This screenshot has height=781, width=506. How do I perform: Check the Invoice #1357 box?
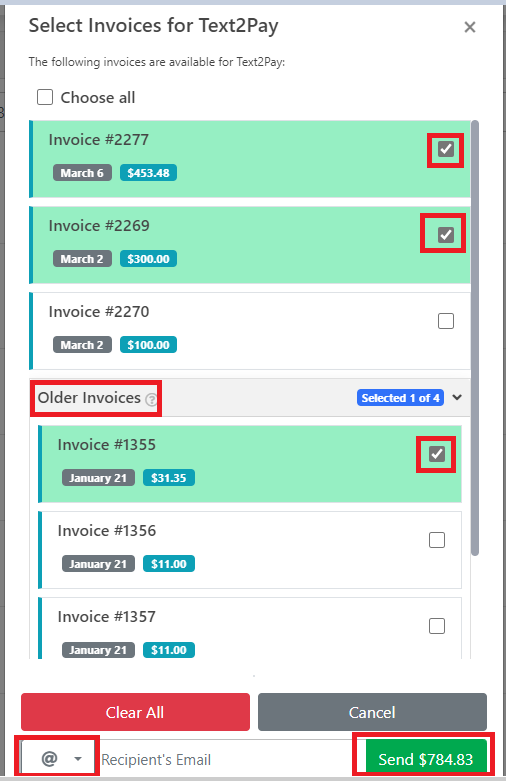[x=437, y=626]
